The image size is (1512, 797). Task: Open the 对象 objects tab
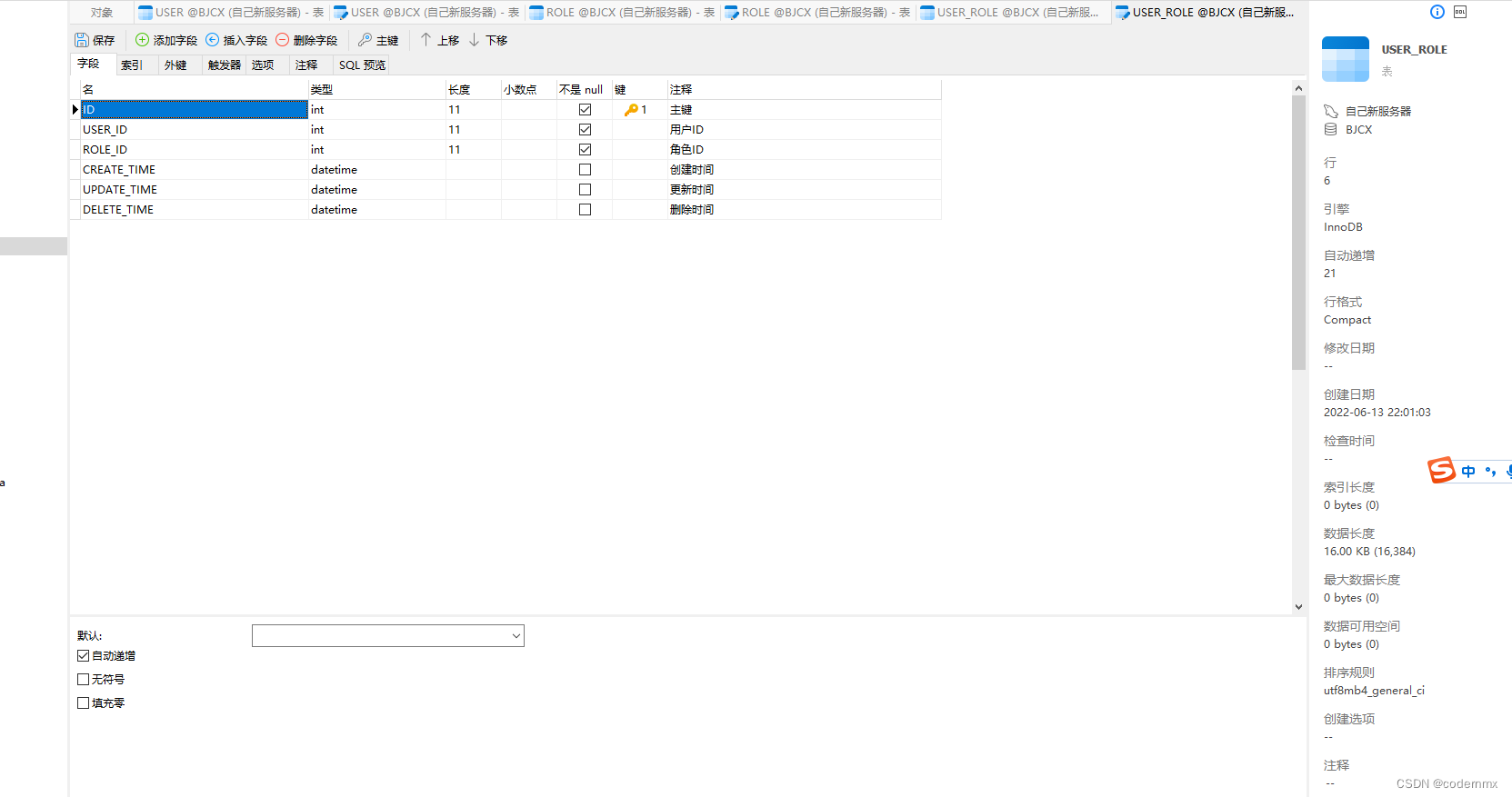tap(102, 12)
